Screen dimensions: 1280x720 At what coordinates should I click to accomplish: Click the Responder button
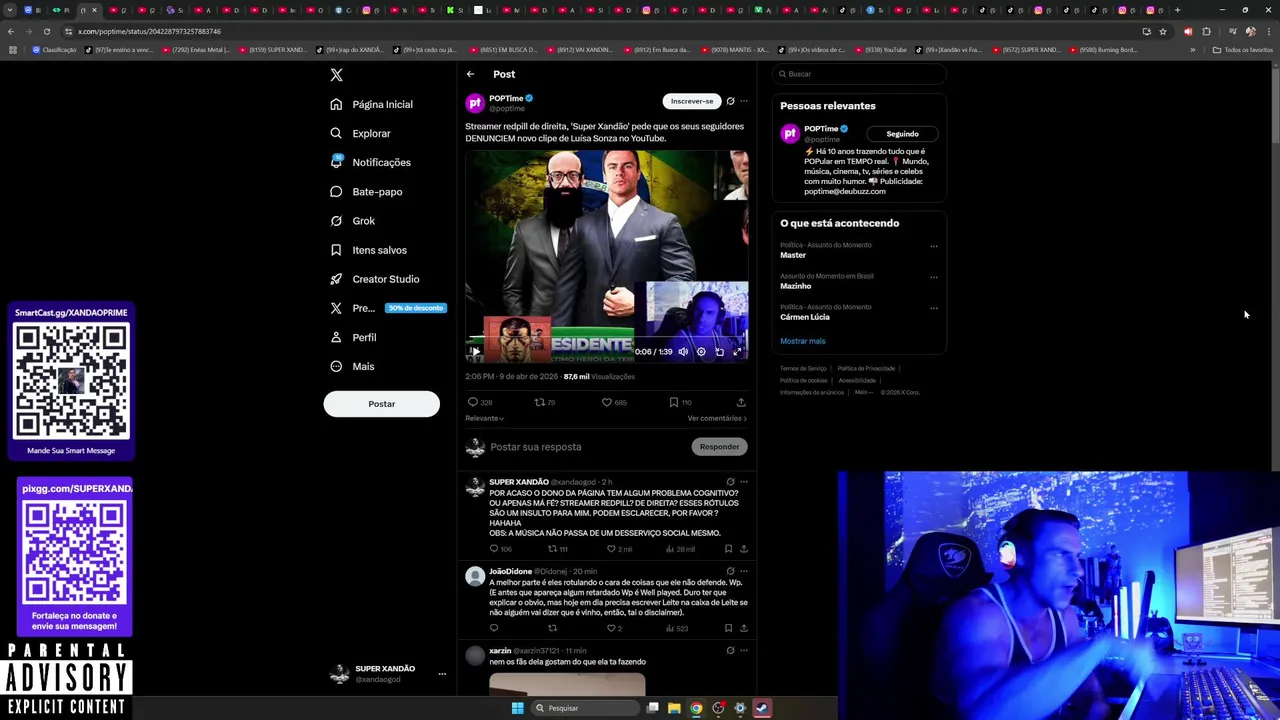719,447
